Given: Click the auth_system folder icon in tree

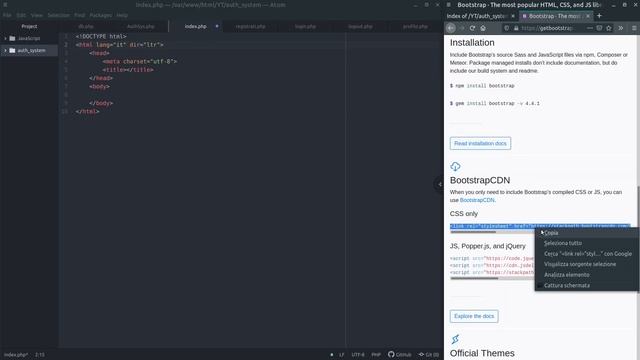Looking at the screenshot, I should (x=12, y=50).
